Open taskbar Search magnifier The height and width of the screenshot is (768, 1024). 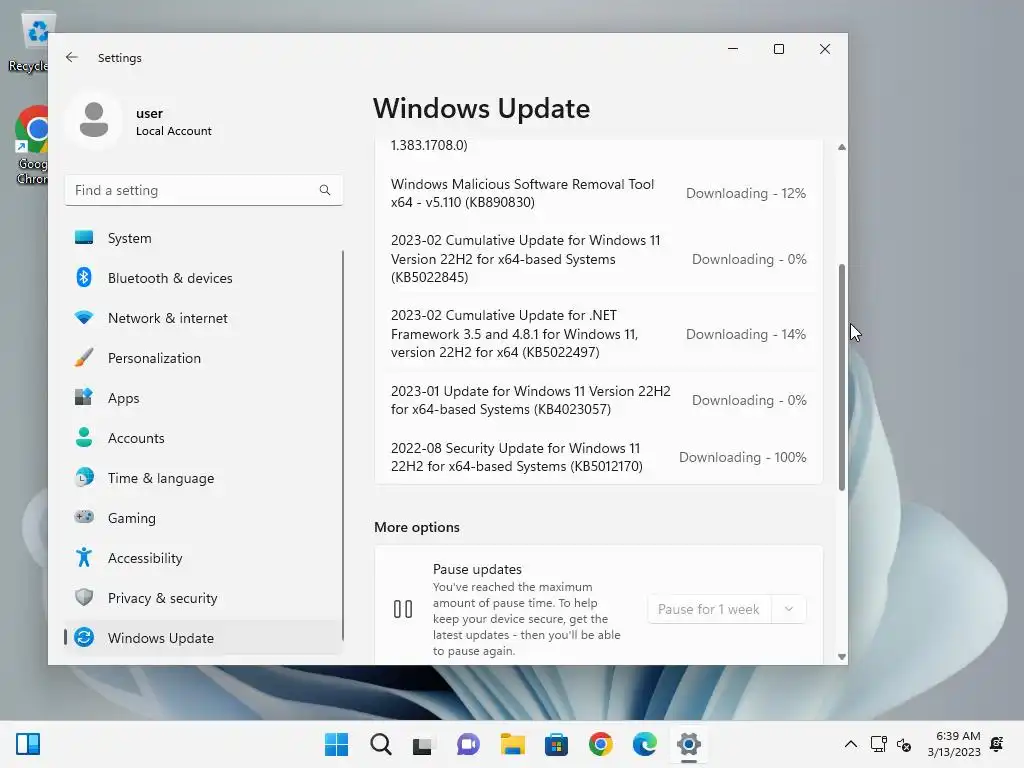click(x=381, y=744)
